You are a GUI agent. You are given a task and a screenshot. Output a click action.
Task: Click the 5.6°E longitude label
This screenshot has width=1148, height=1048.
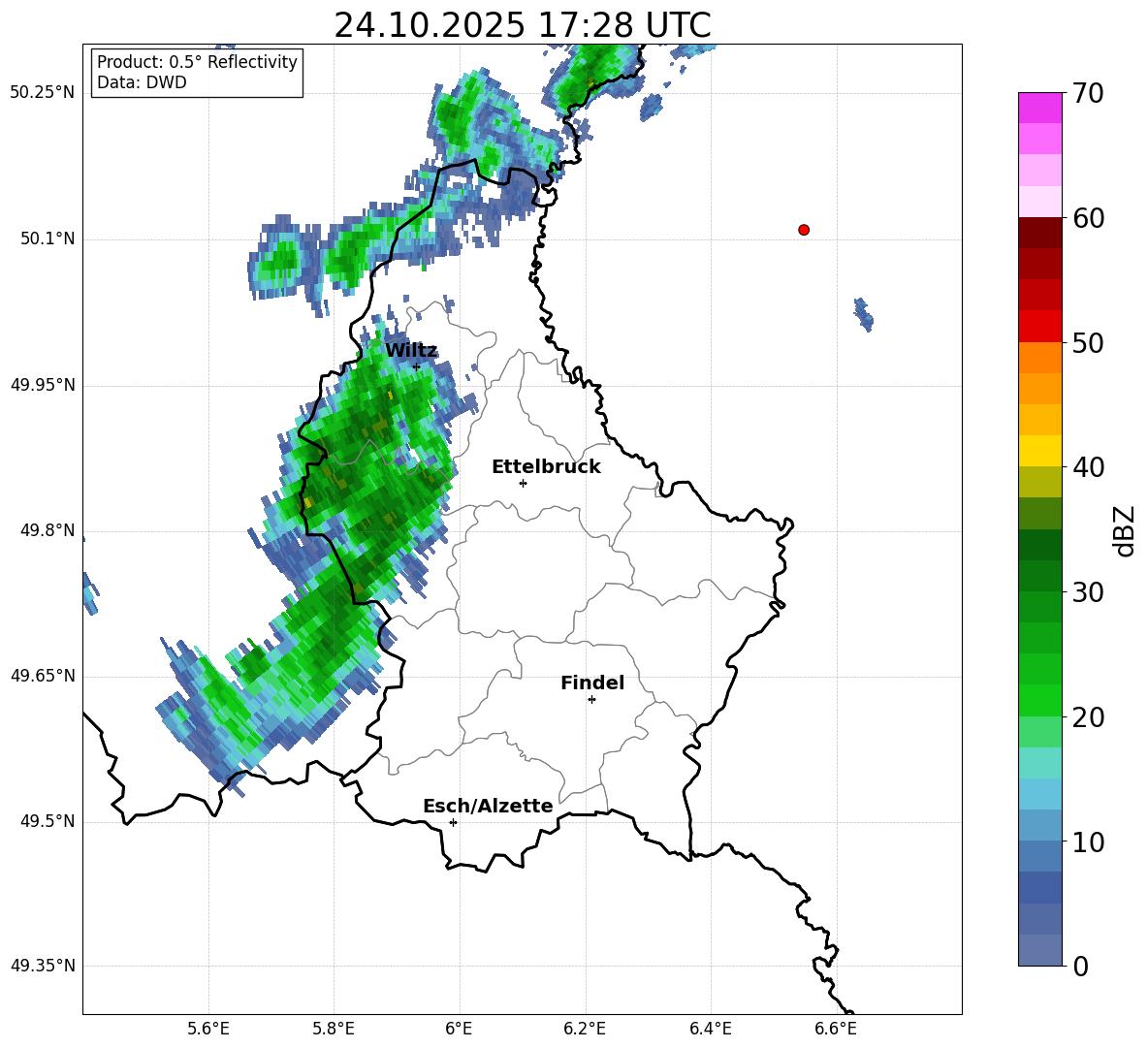pos(208,1029)
